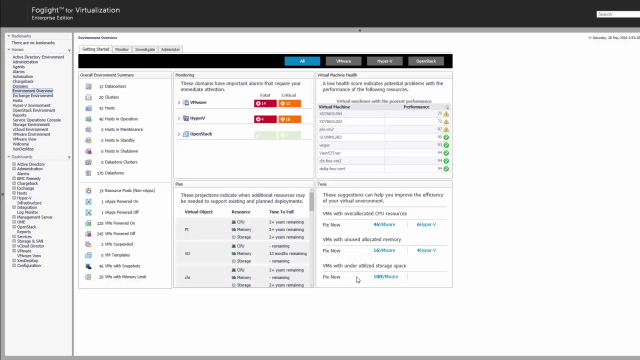Click the Clusters icon in the summary
Image resolution: width=640 pixels, height=360 pixels.
89,97
